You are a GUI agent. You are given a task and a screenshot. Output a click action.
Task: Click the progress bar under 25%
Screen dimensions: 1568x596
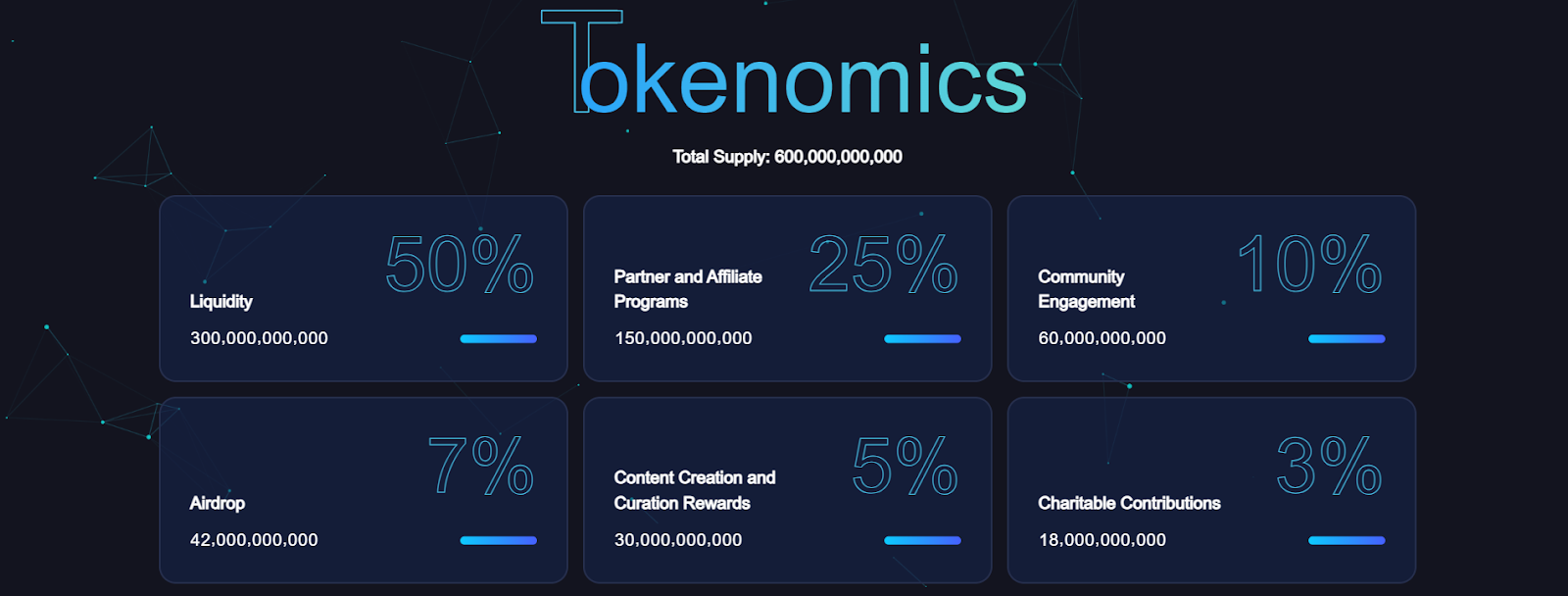922,339
